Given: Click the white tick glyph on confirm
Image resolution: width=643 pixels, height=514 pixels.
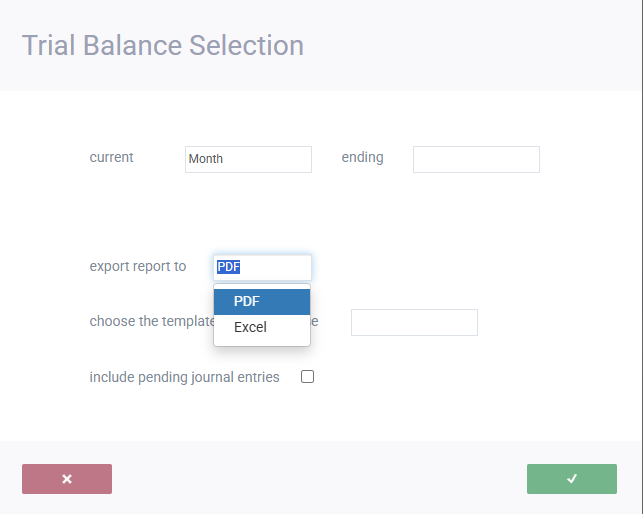Looking at the screenshot, I should (572, 478).
